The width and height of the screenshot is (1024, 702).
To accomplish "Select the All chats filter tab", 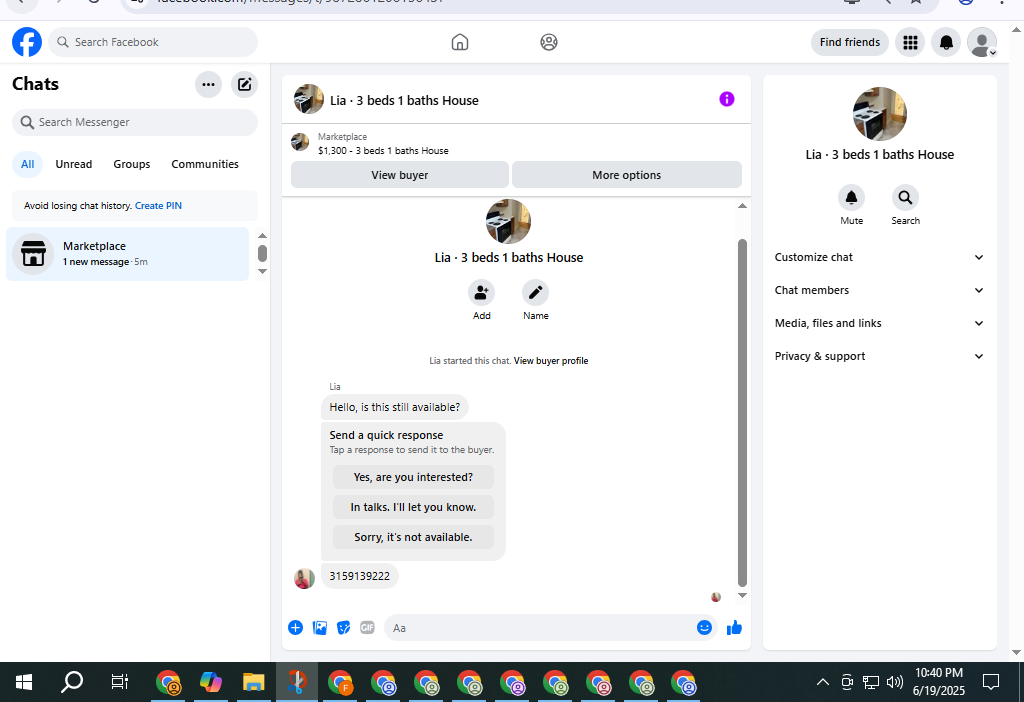I will coord(27,165).
